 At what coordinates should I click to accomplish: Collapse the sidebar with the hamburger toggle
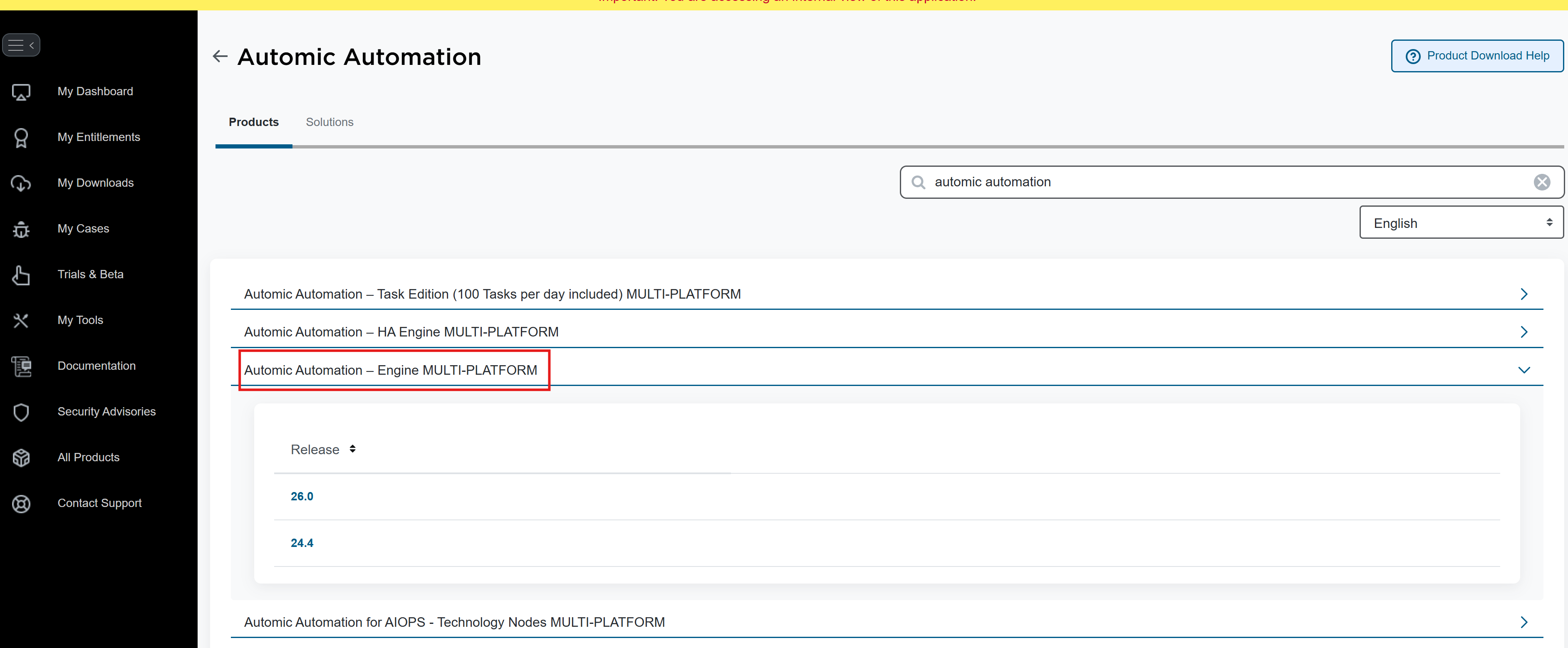(21, 45)
